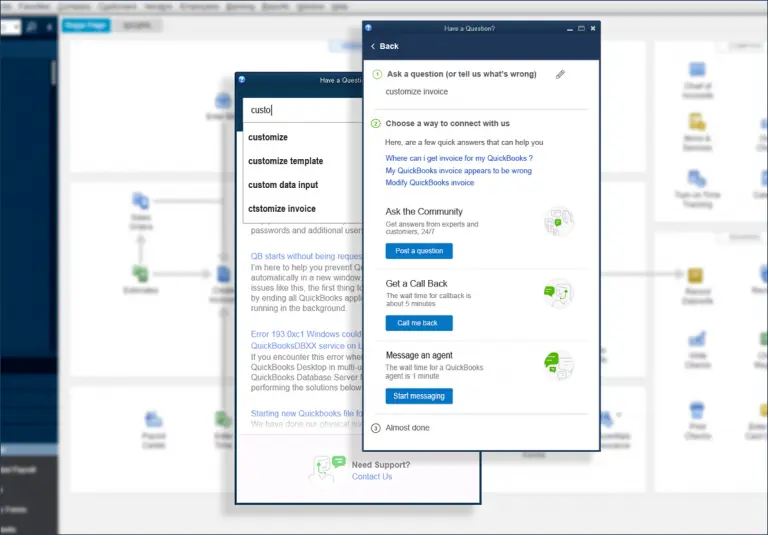
Task: Open the dropdown in the top-left sidebar search
Action: (16, 27)
